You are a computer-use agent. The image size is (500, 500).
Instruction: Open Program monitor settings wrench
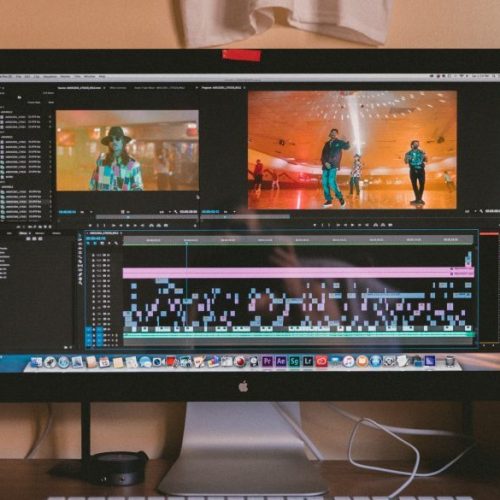click(x=481, y=211)
